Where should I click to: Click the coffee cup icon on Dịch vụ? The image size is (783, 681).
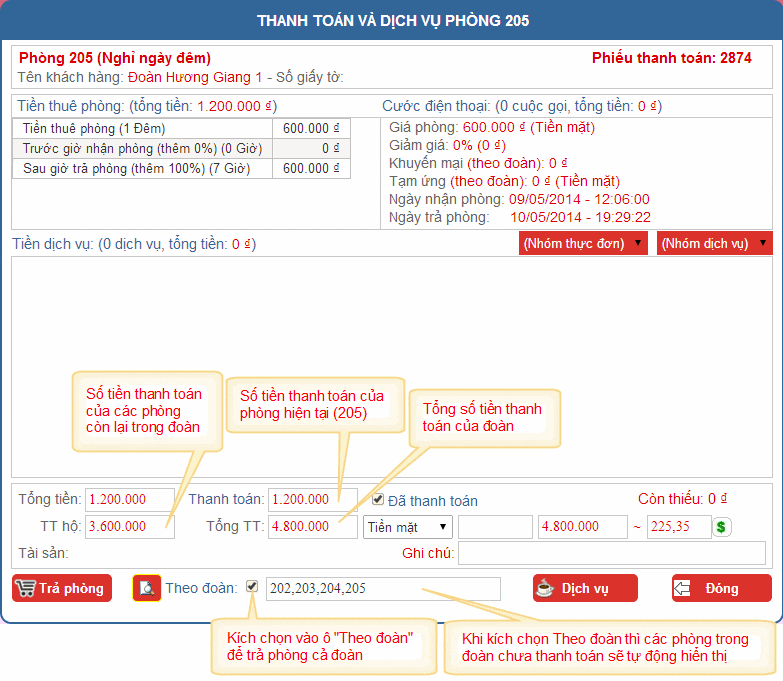click(x=547, y=588)
